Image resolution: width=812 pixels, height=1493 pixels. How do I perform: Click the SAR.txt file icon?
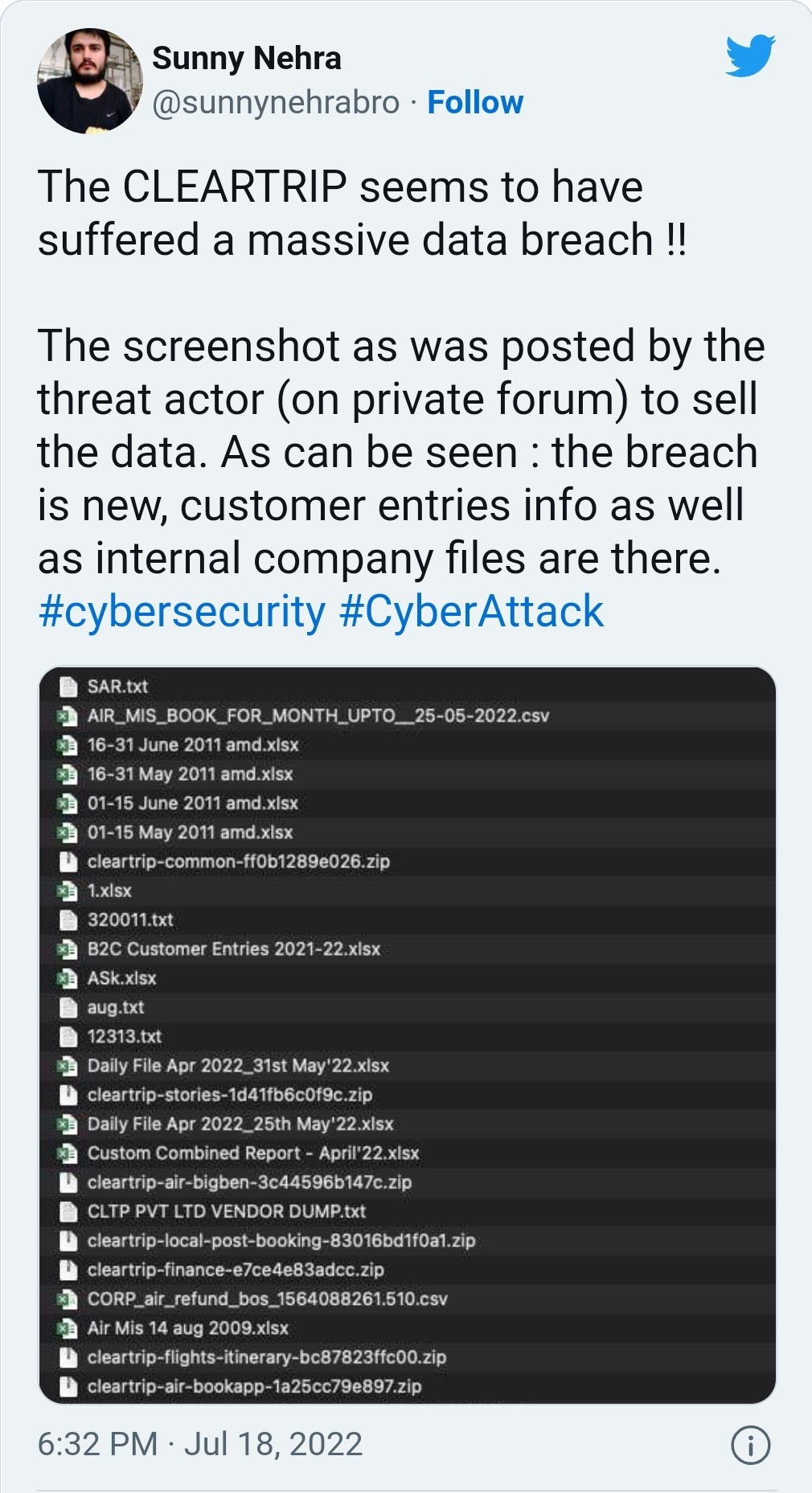(x=68, y=687)
